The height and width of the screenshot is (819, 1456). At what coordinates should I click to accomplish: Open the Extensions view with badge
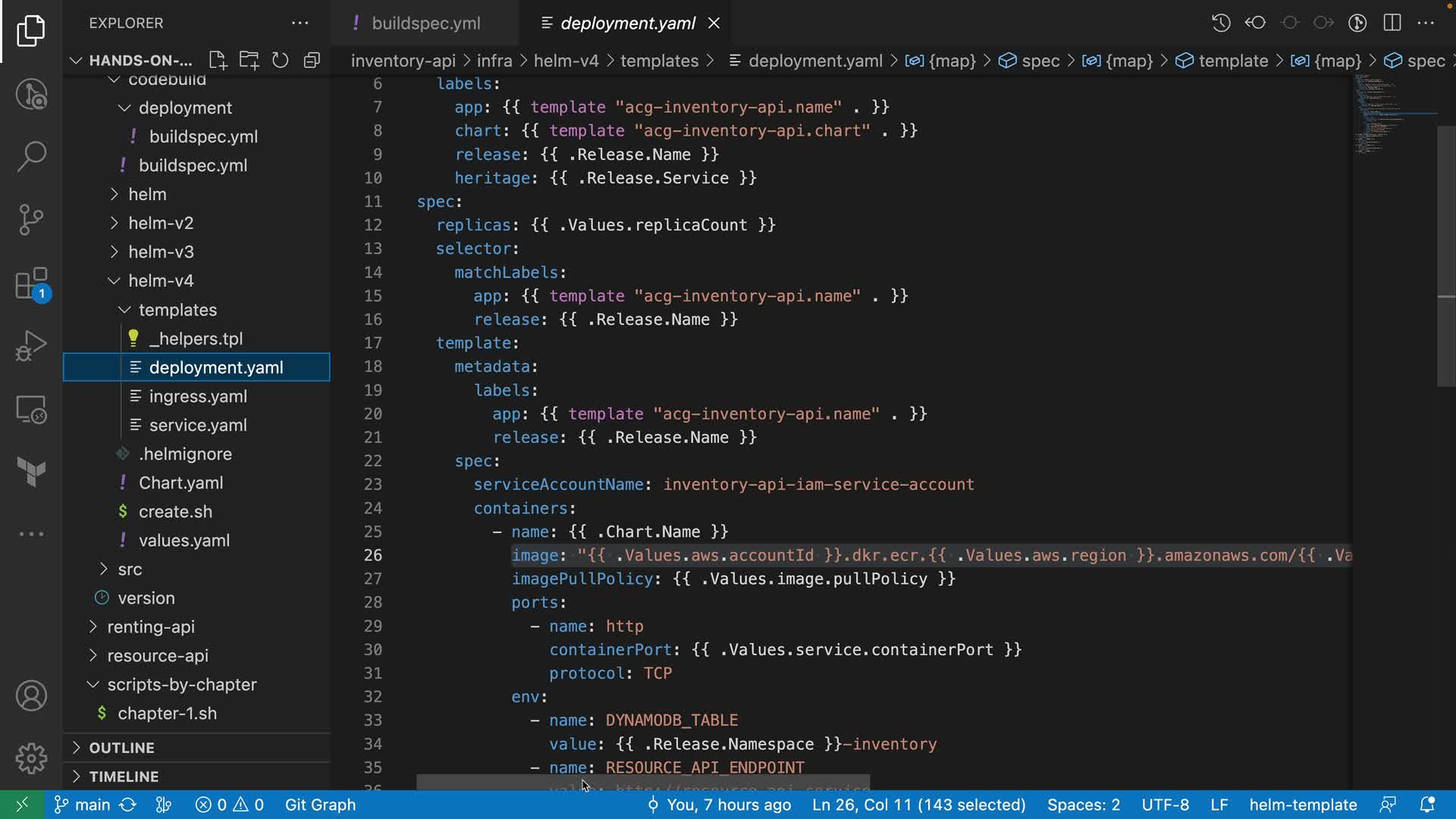[31, 284]
